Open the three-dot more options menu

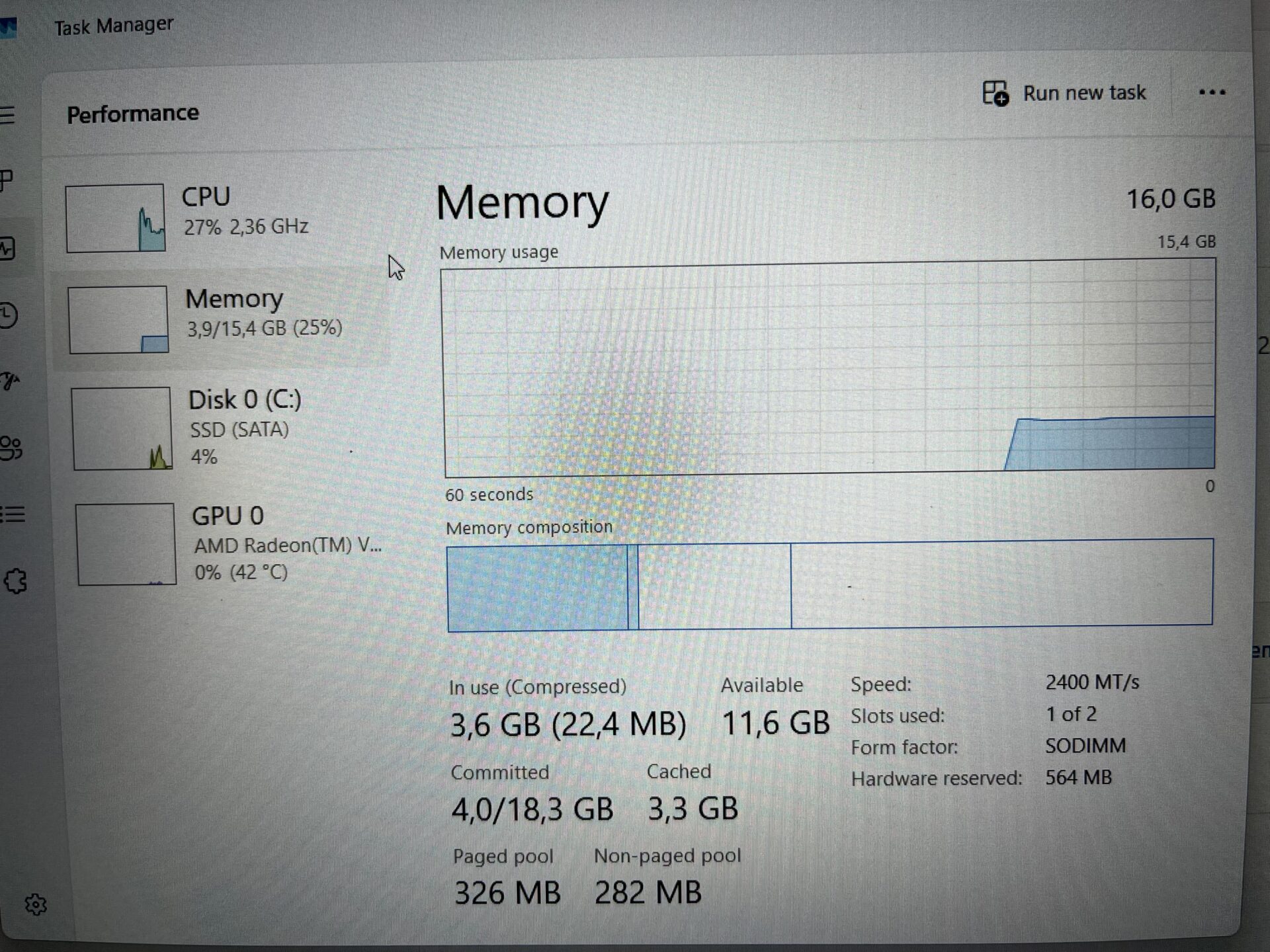tap(1212, 93)
